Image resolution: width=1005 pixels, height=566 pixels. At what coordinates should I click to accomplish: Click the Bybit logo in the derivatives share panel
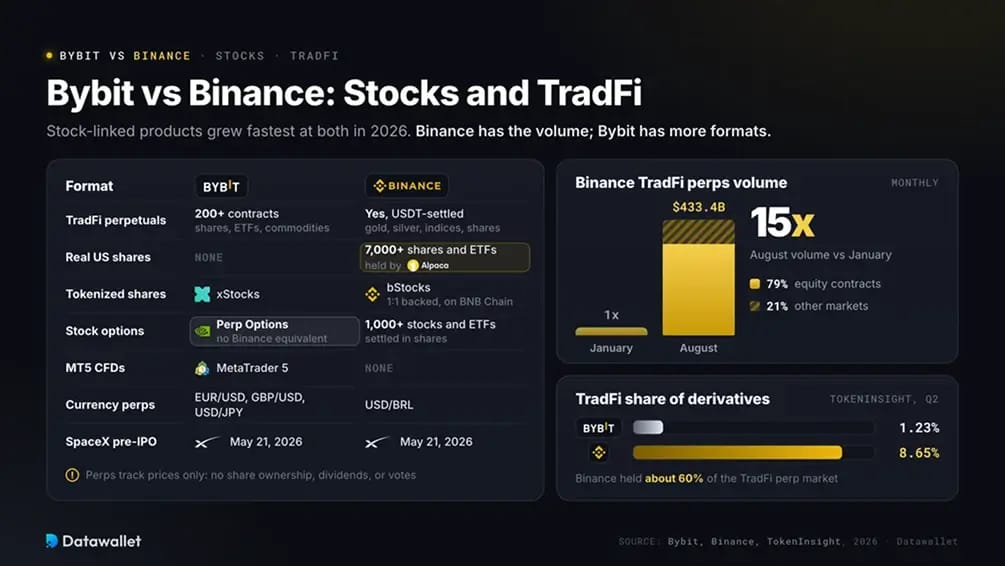pyautogui.click(x=599, y=428)
